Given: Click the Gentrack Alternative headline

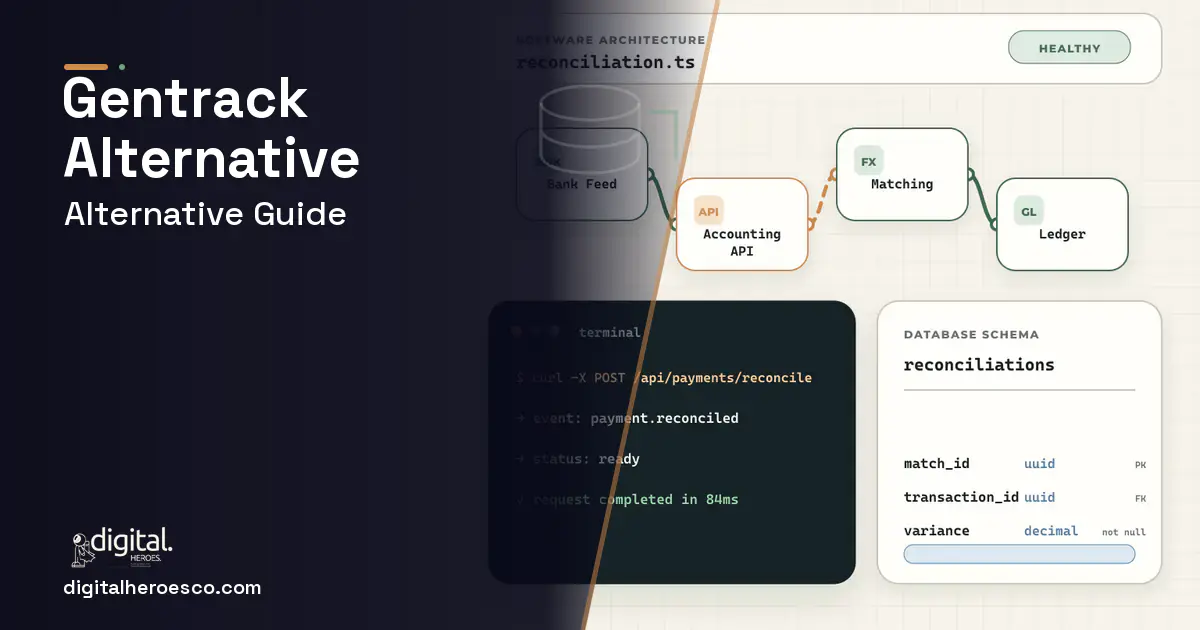Looking at the screenshot, I should [211, 128].
